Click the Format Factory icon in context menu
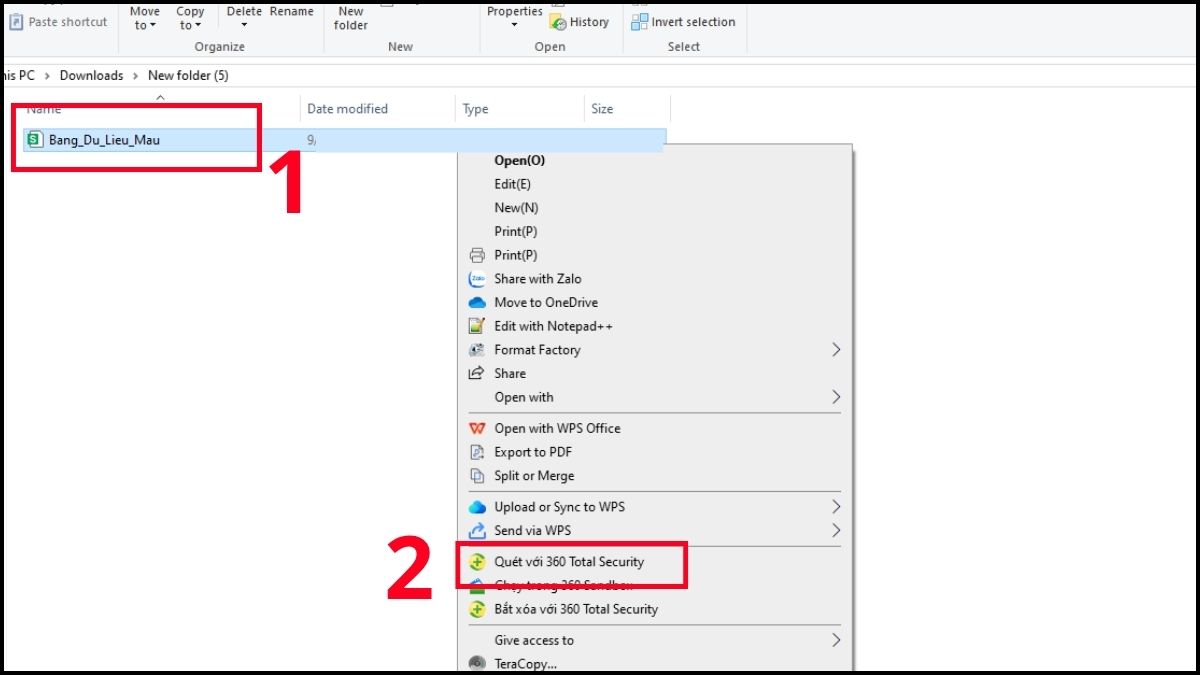This screenshot has height=675, width=1200. 477,350
